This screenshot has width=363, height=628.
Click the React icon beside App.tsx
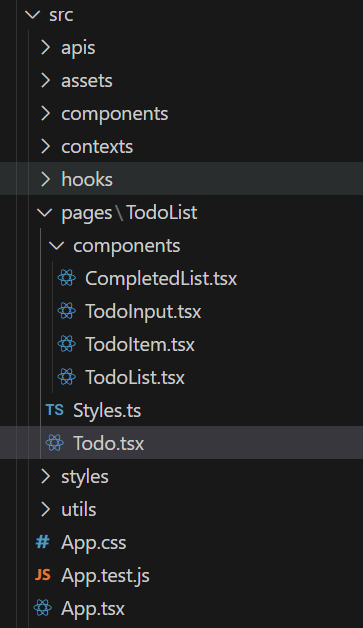[42, 608]
